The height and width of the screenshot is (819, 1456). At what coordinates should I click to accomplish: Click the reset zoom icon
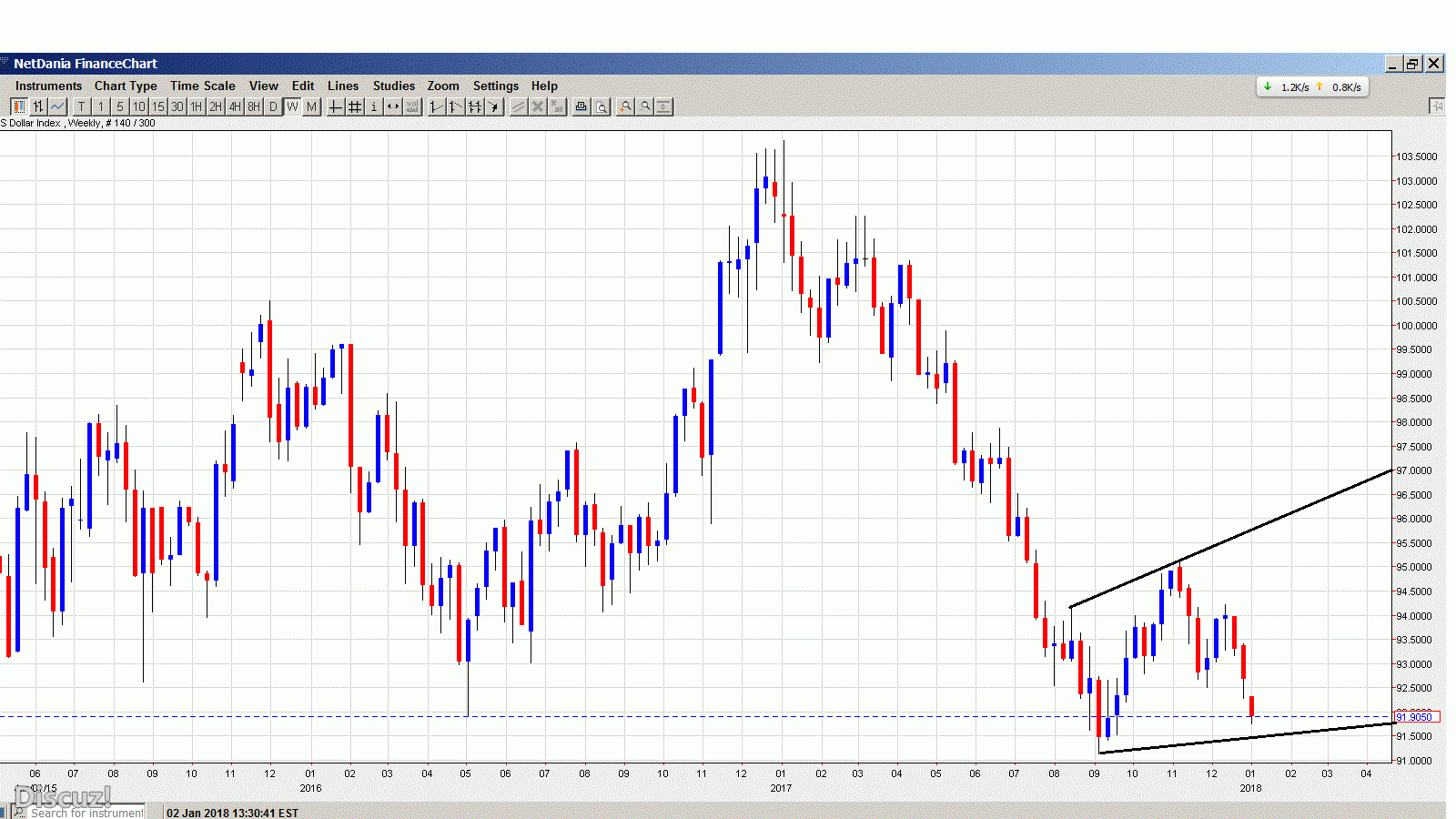coord(663,106)
